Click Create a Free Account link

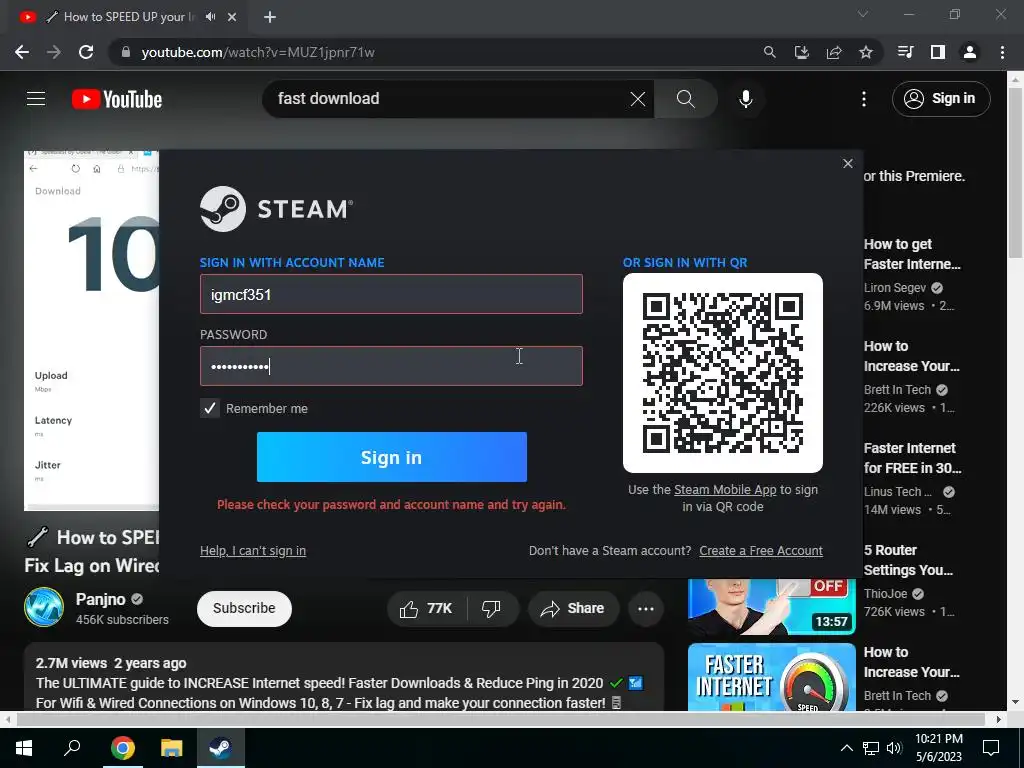click(x=761, y=551)
